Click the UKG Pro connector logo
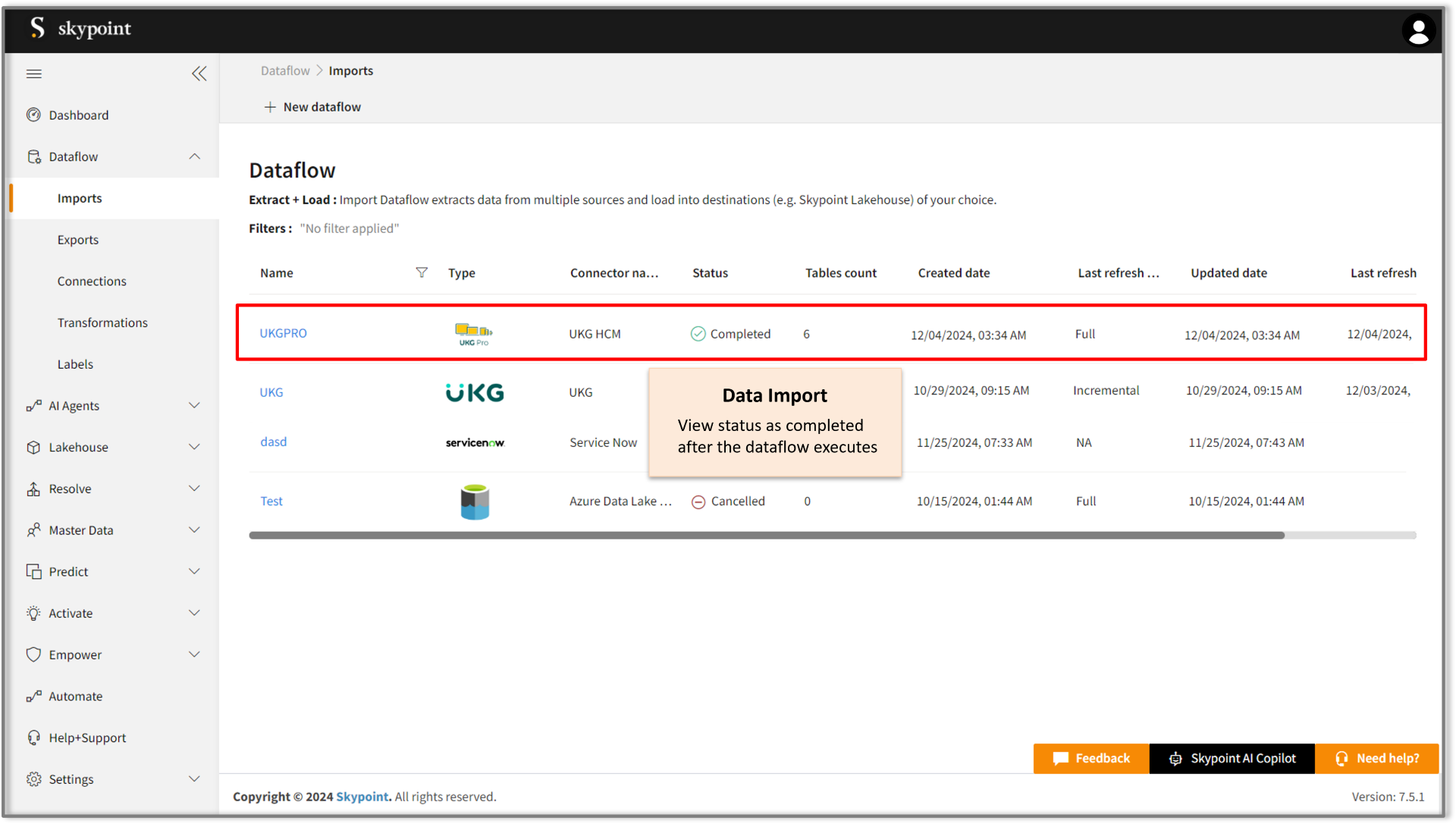1456x824 pixels. click(474, 334)
